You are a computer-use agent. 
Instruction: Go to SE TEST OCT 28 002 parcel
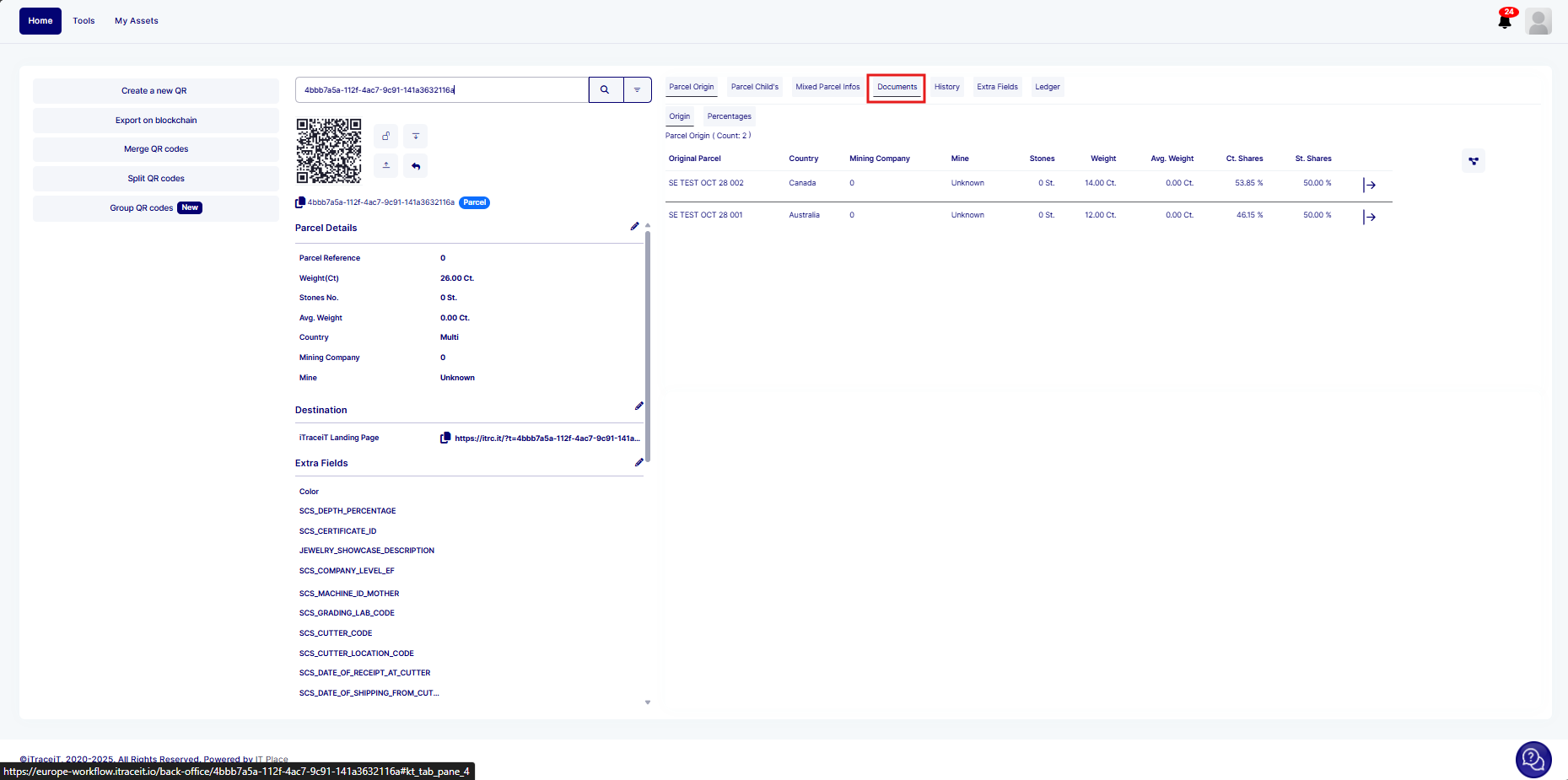click(x=1370, y=185)
